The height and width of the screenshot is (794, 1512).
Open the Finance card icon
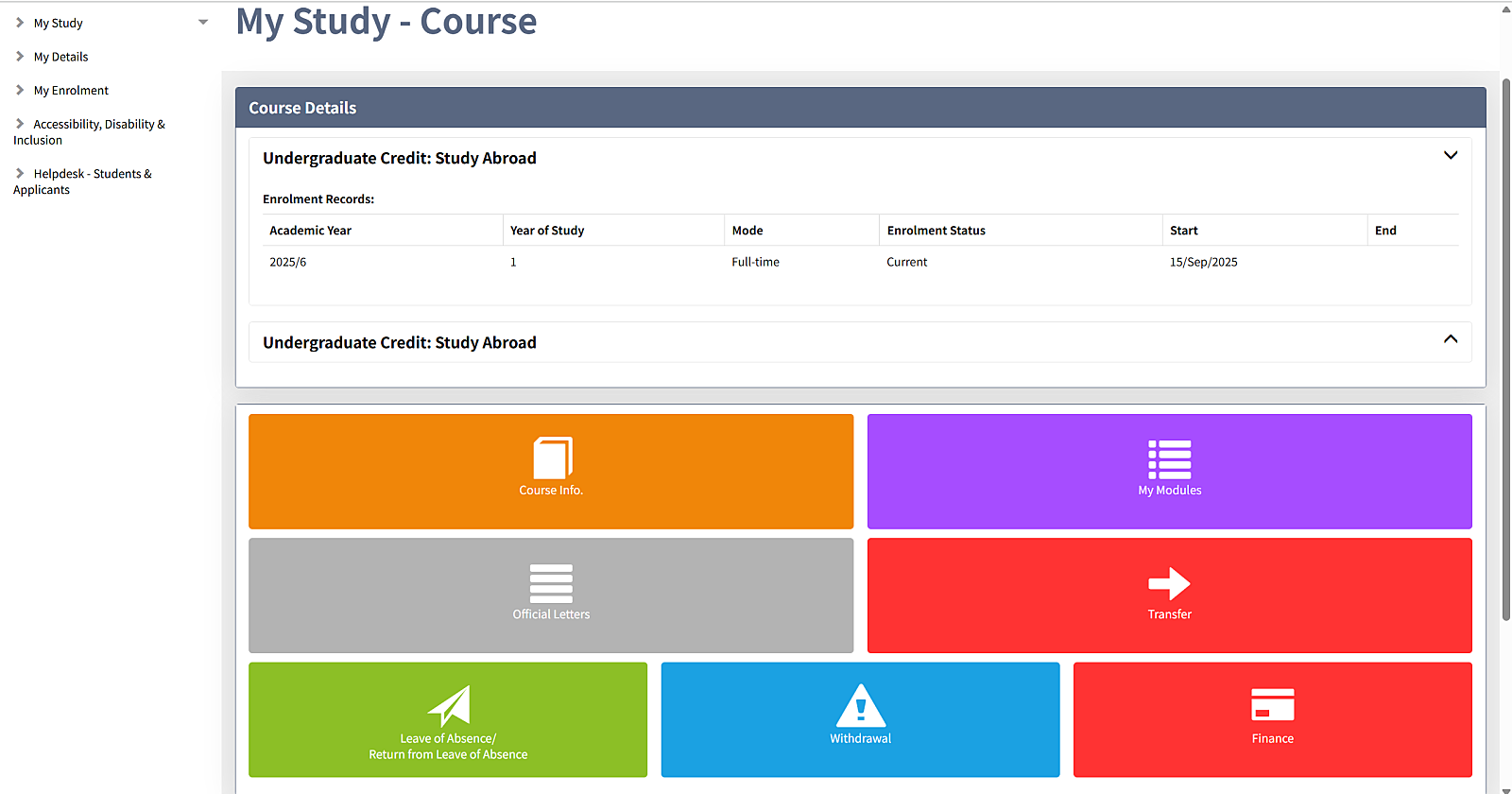point(1272,705)
